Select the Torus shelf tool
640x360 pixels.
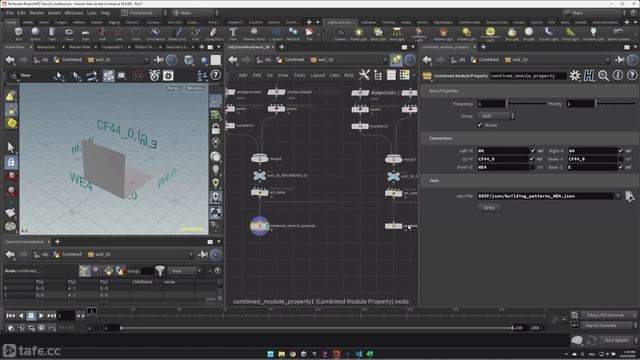point(69,33)
